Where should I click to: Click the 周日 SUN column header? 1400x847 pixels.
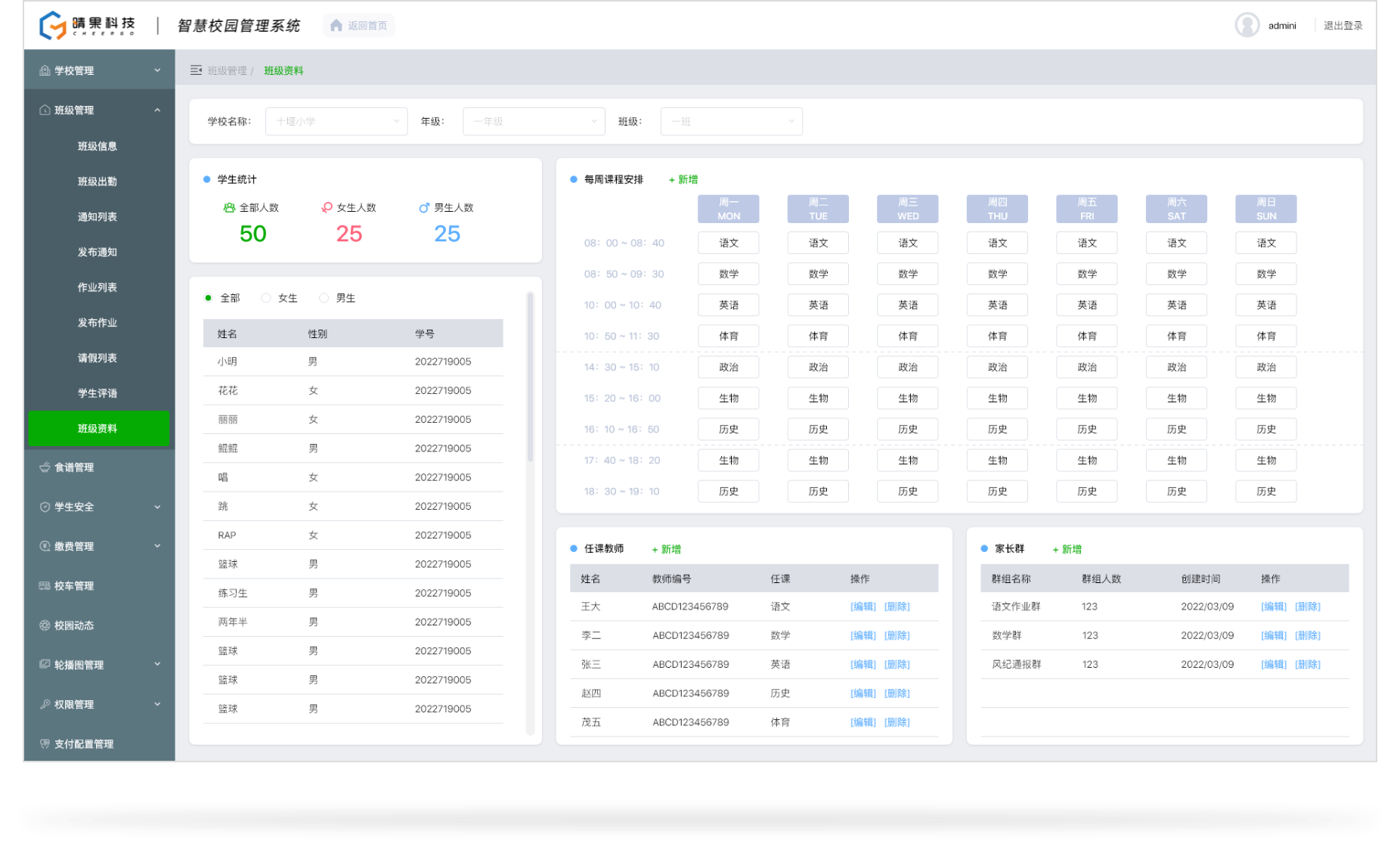pos(1266,209)
